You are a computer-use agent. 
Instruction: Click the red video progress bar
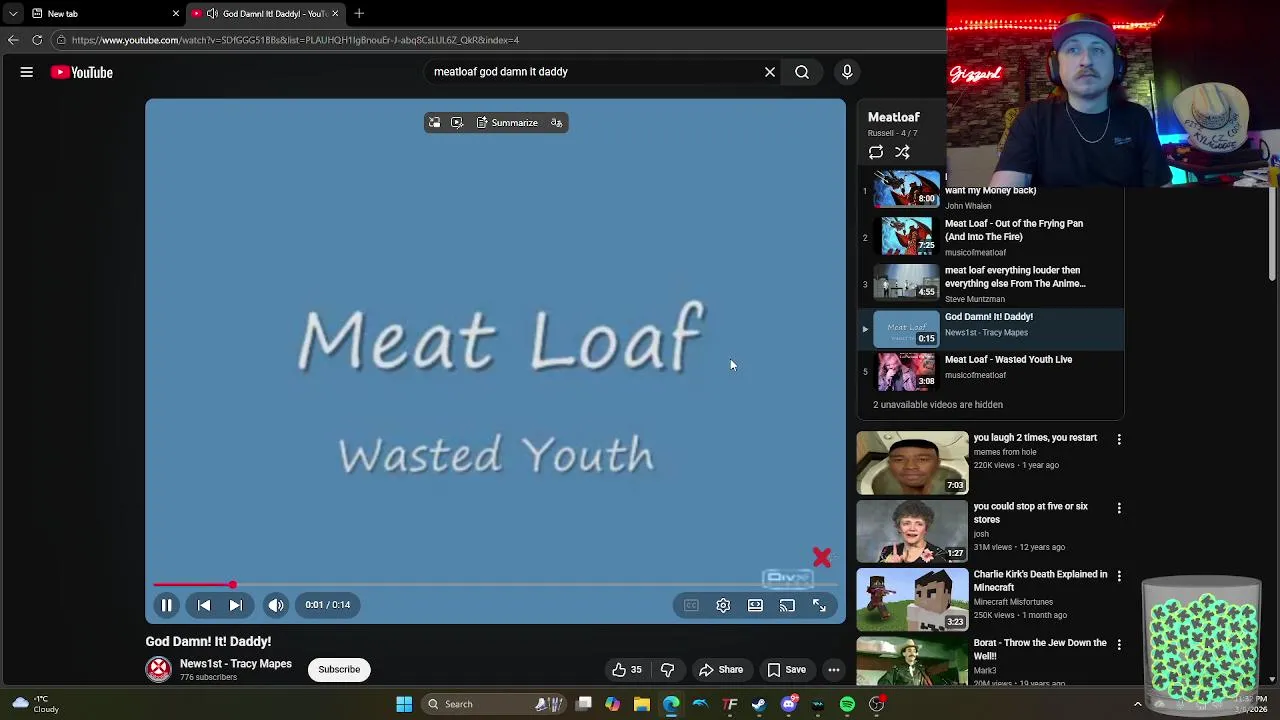(495, 585)
